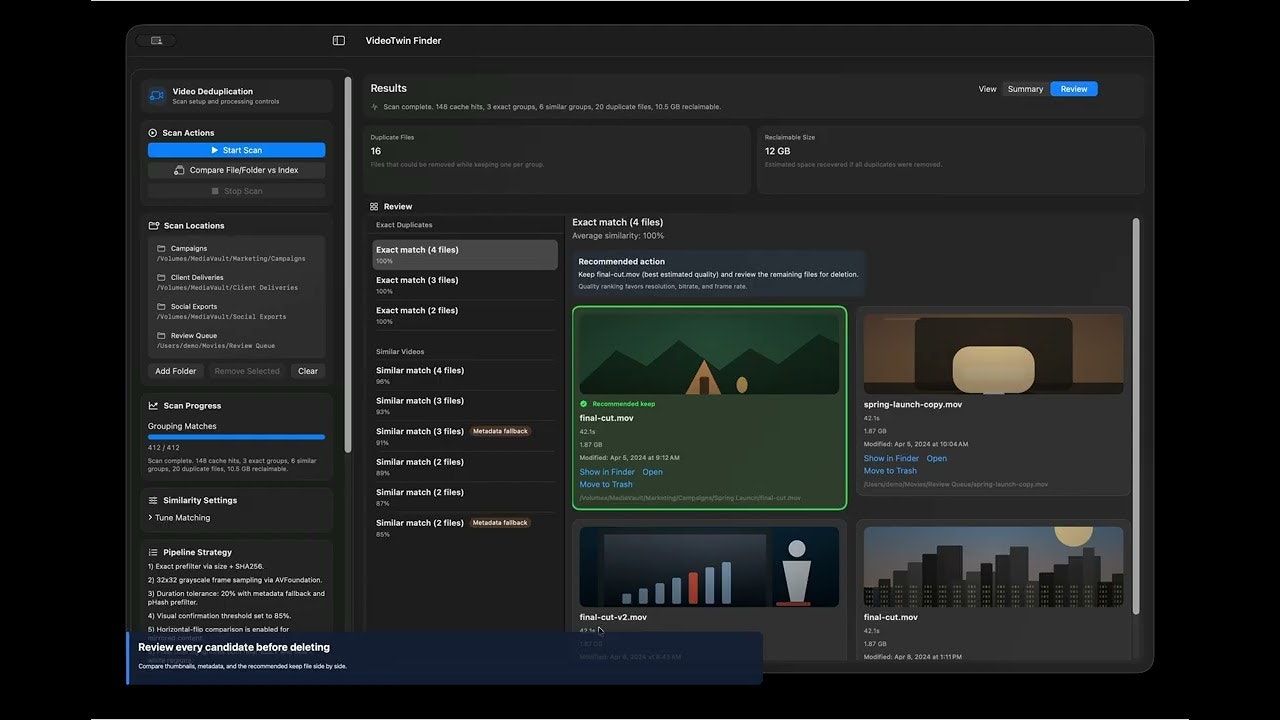Select the Review Queue location row
The width and height of the screenshot is (1280, 720).
(236, 340)
